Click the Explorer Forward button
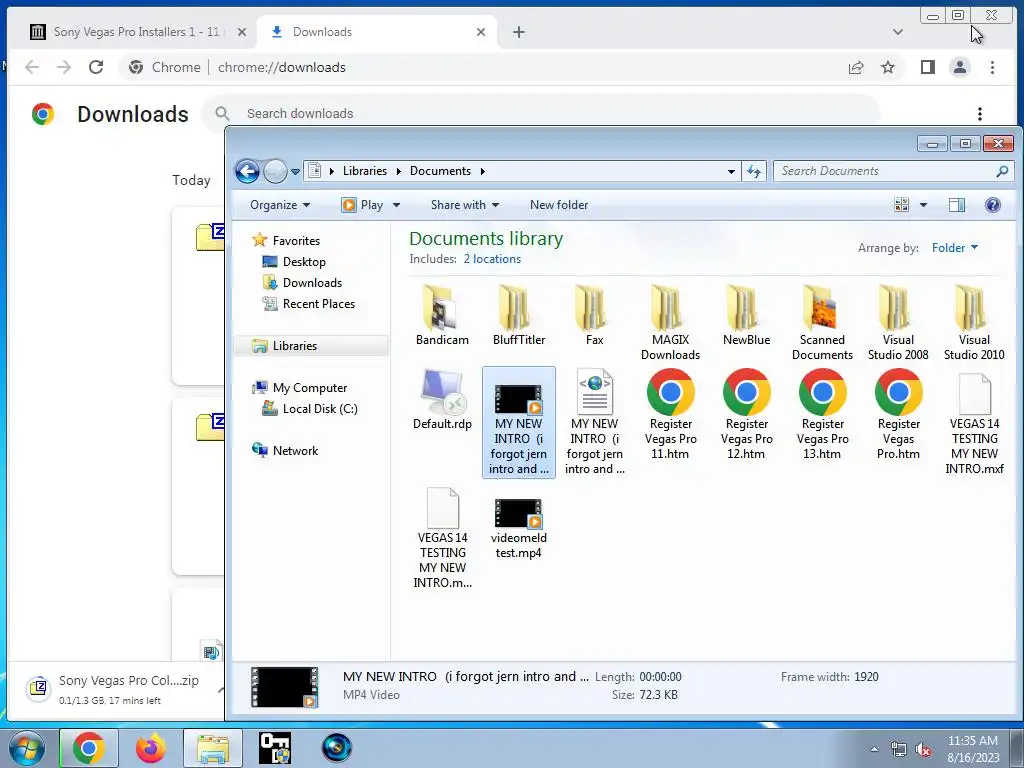 point(275,172)
